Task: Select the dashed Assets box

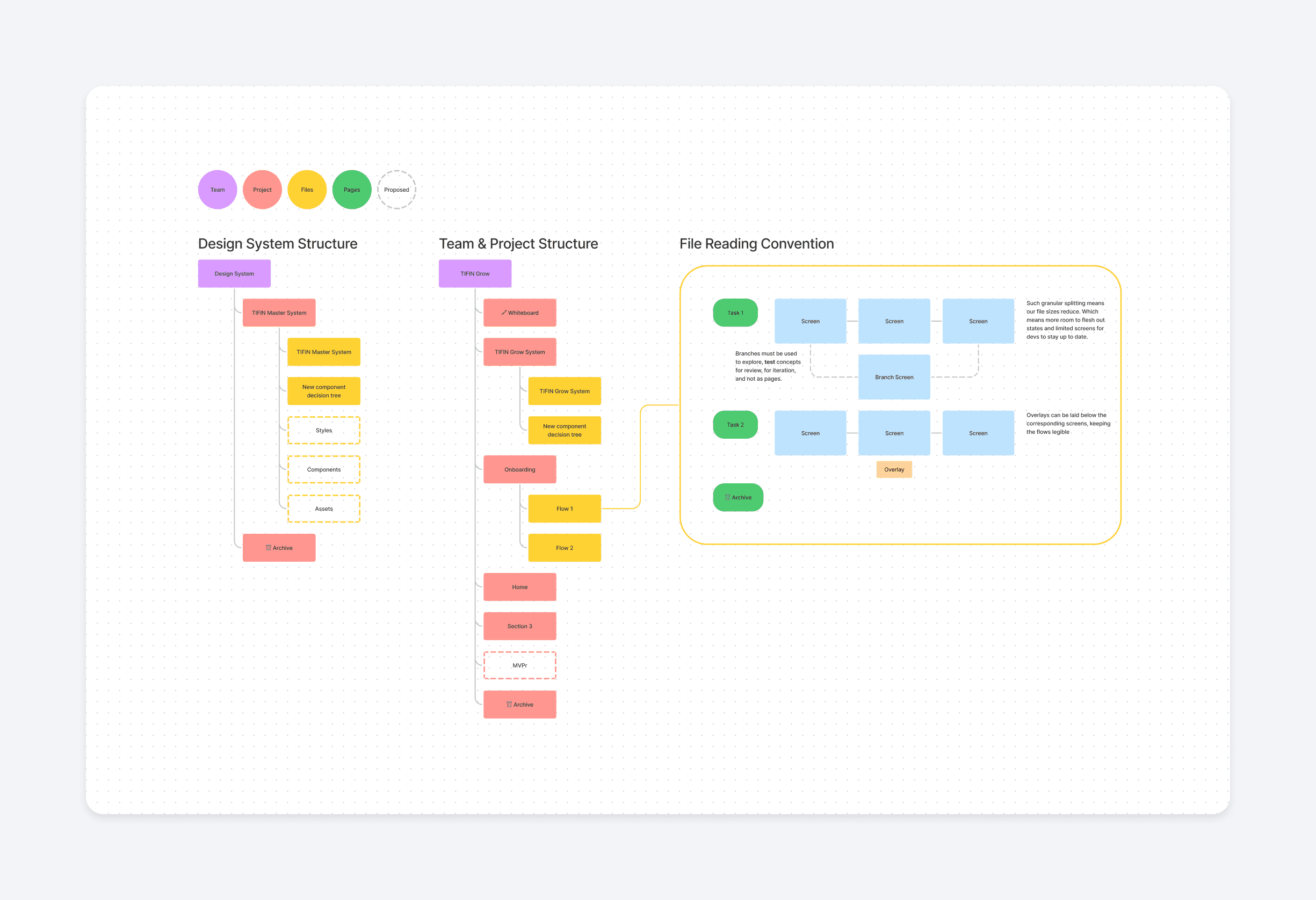Action: [x=323, y=509]
